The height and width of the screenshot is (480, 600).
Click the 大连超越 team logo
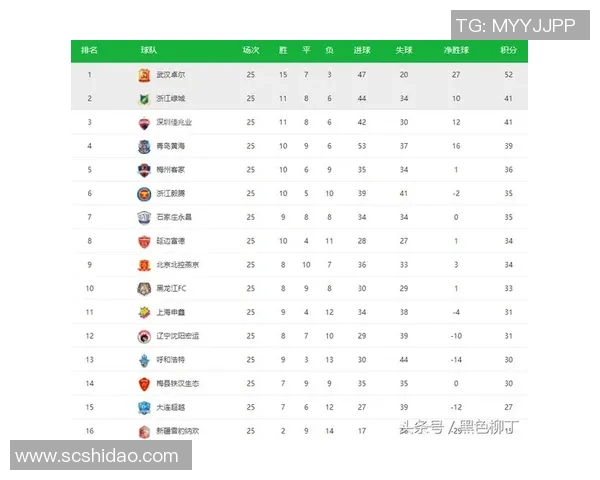point(144,407)
